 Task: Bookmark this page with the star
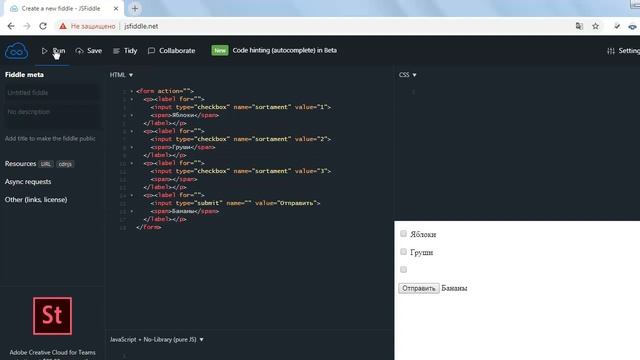tap(596, 26)
